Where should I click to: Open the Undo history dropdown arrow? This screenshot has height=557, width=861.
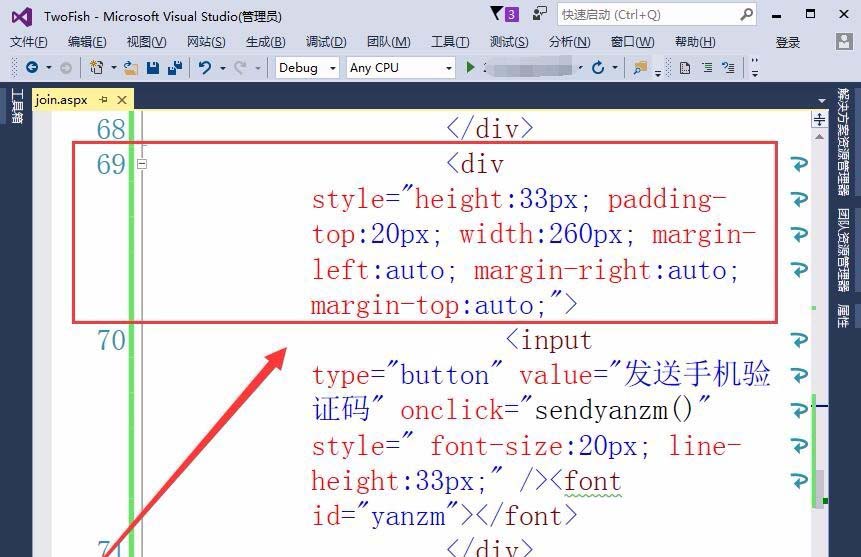(x=222, y=68)
